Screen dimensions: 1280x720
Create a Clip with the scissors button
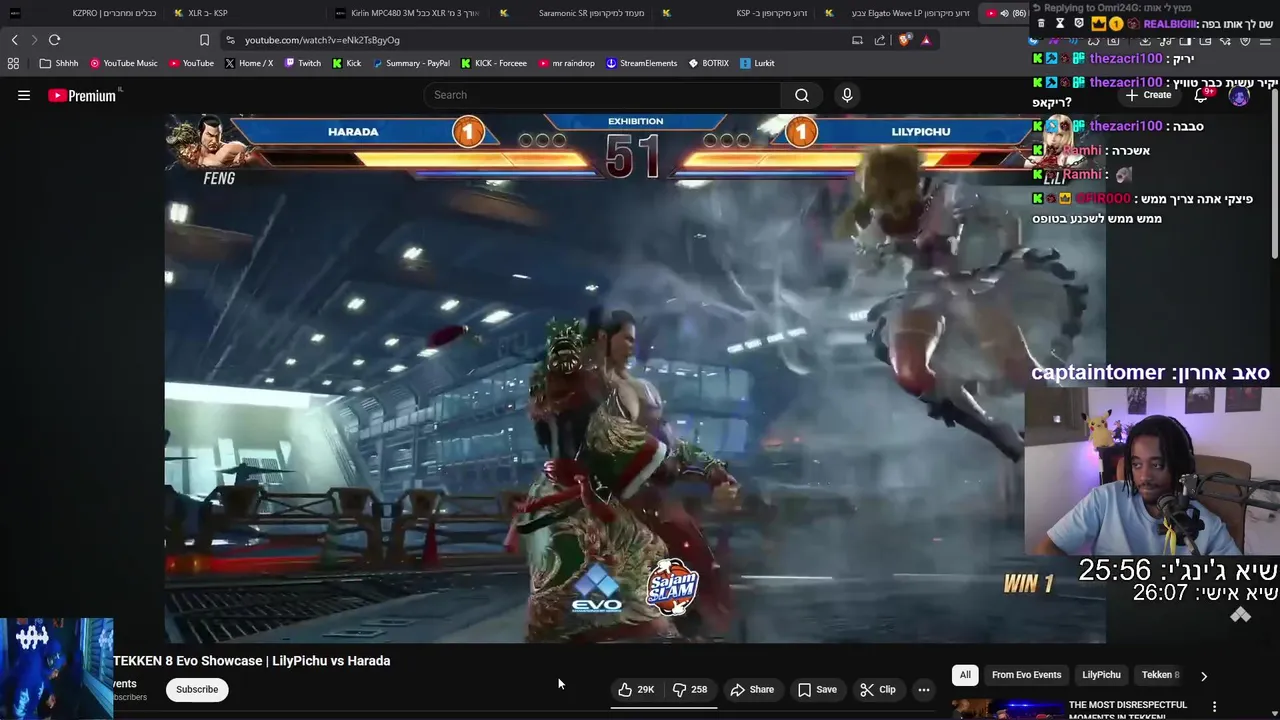pyautogui.click(x=877, y=689)
